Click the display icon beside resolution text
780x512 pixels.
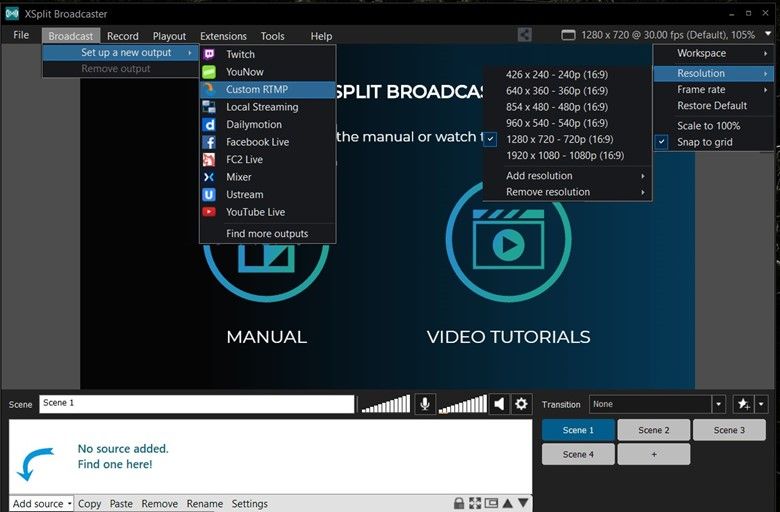568,35
